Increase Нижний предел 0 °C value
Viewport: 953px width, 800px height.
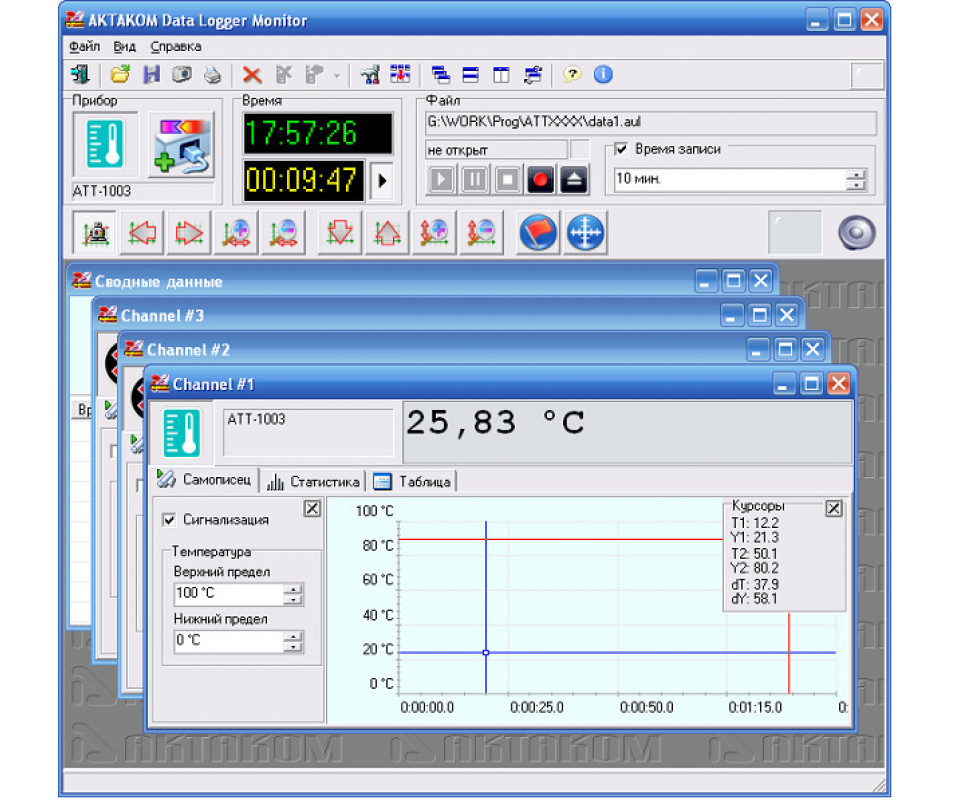(293, 636)
